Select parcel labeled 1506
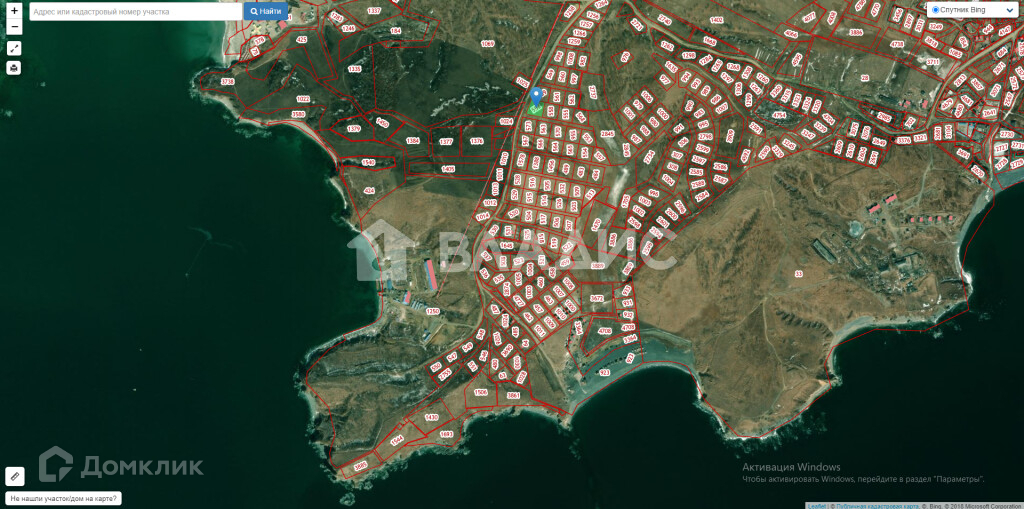 pos(481,392)
